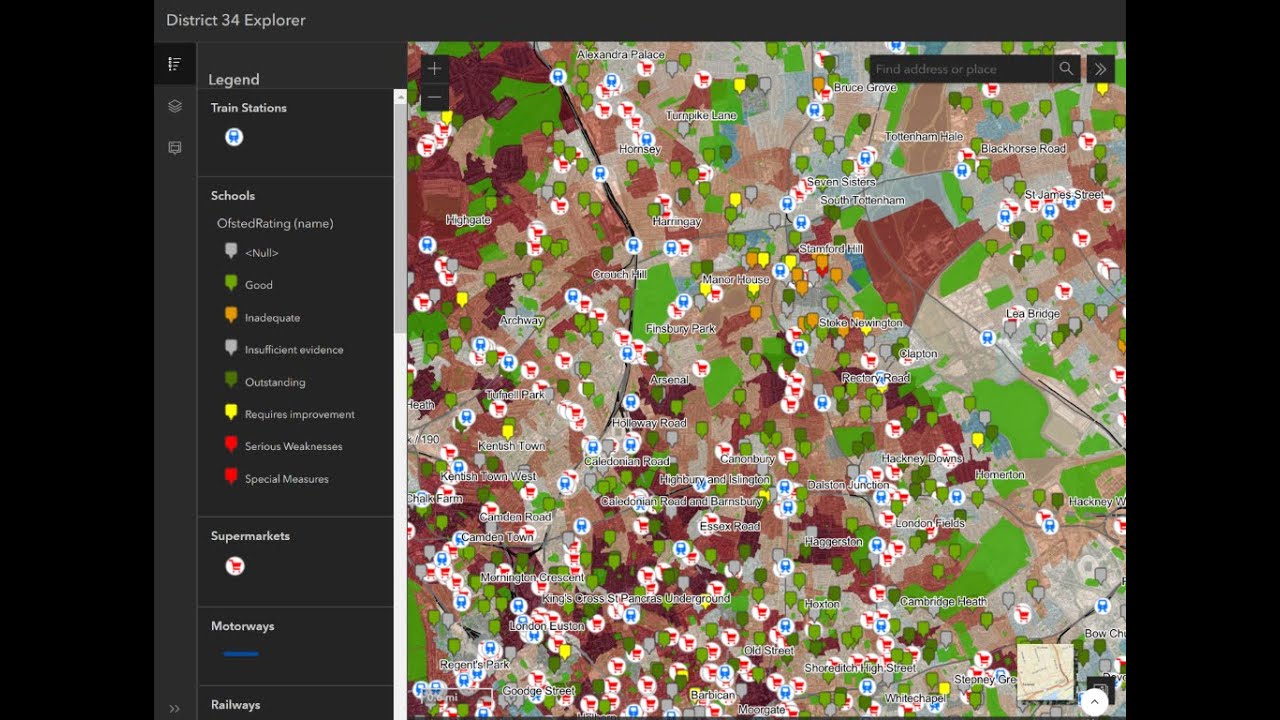Open the Layers panel icon in sidebar

point(175,106)
